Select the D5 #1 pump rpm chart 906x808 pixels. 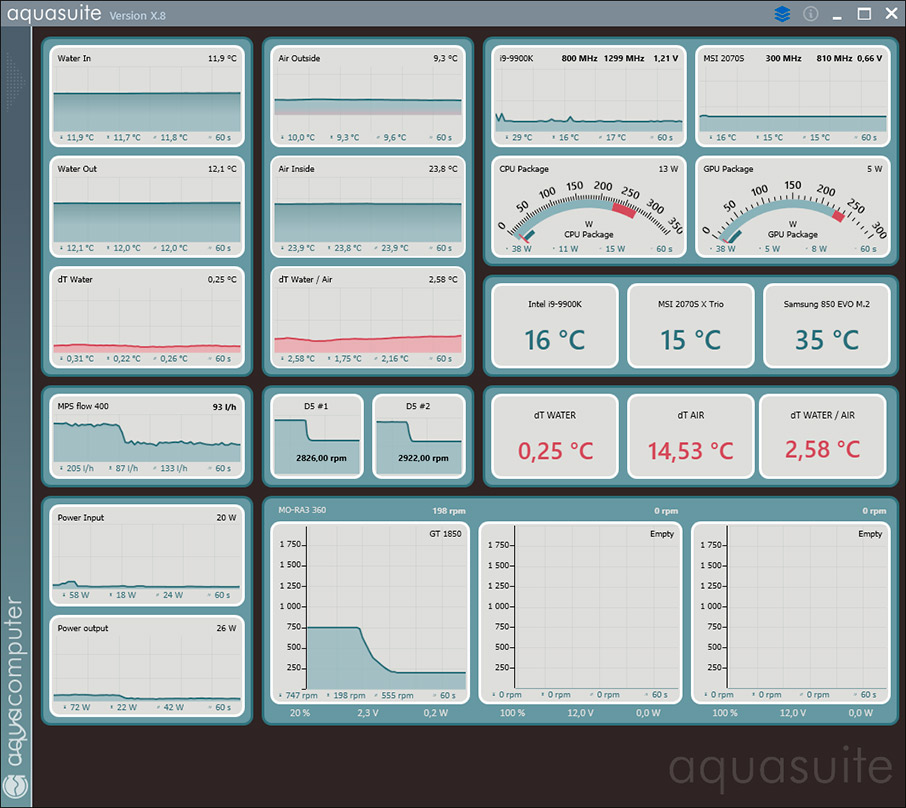click(x=317, y=436)
